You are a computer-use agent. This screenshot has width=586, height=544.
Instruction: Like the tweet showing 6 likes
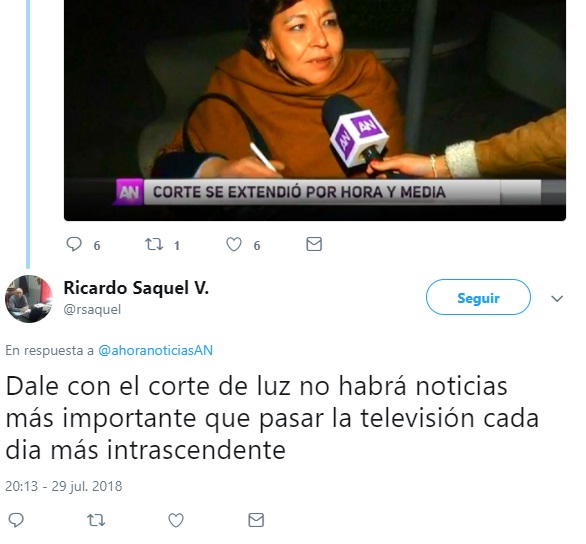pos(234,245)
